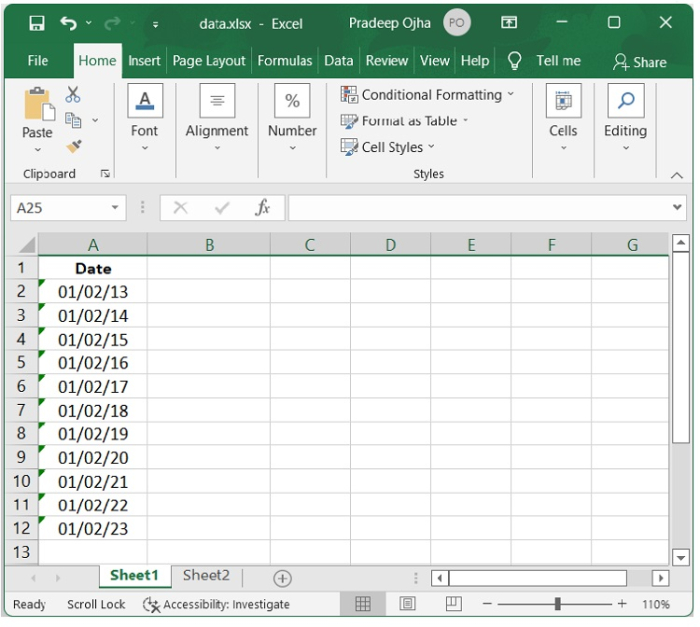Open the View tab
The width and height of the screenshot is (700, 627).
434,61
